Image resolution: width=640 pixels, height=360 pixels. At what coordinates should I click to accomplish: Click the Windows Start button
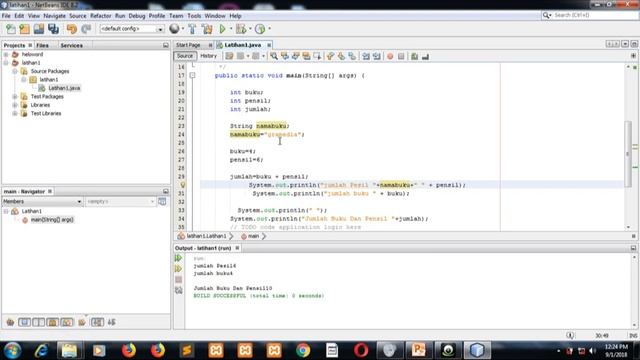click(x=12, y=350)
